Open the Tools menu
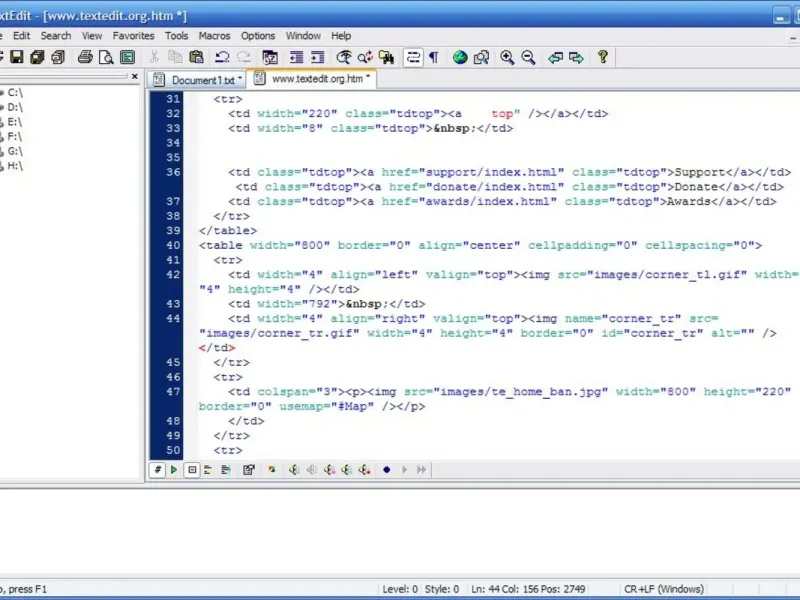Viewport: 800px width, 600px height. click(x=177, y=36)
